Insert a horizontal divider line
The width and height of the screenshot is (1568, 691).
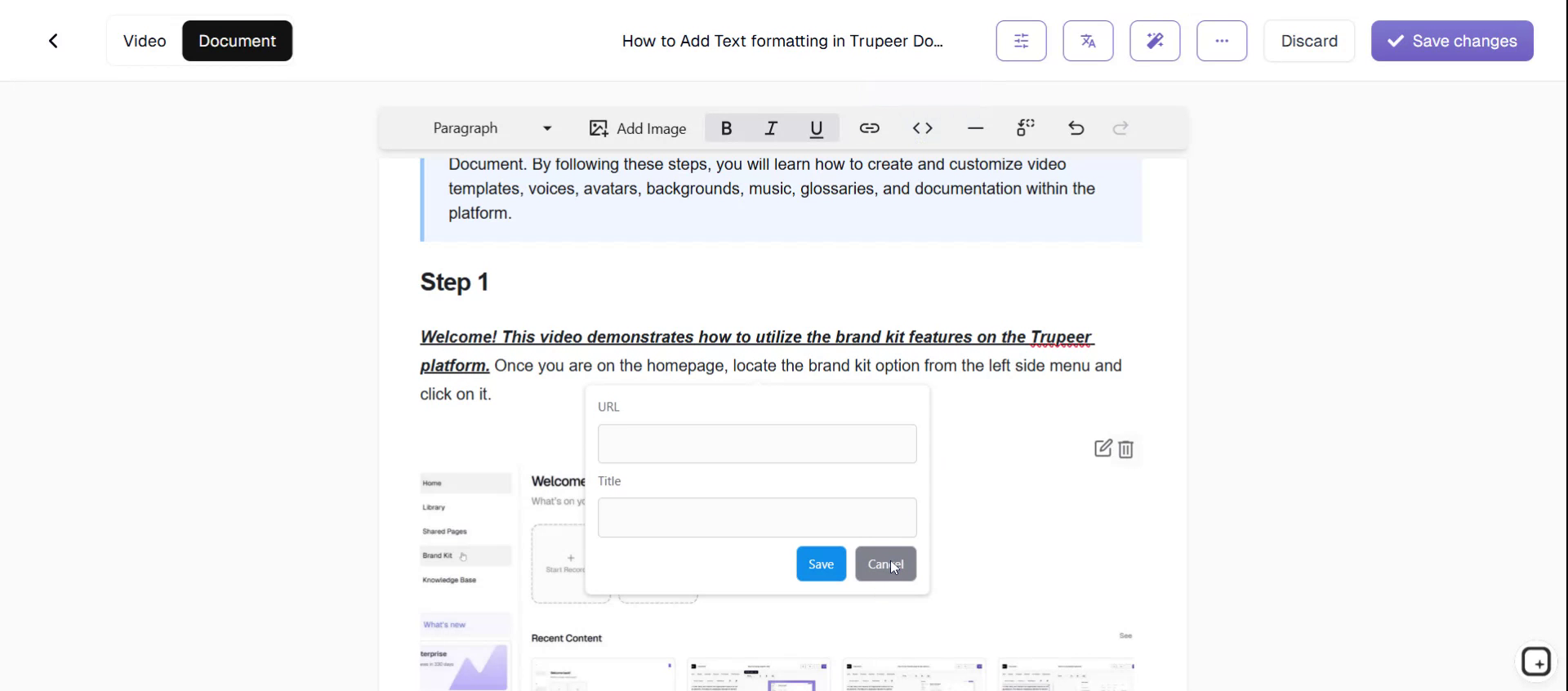[x=975, y=128]
